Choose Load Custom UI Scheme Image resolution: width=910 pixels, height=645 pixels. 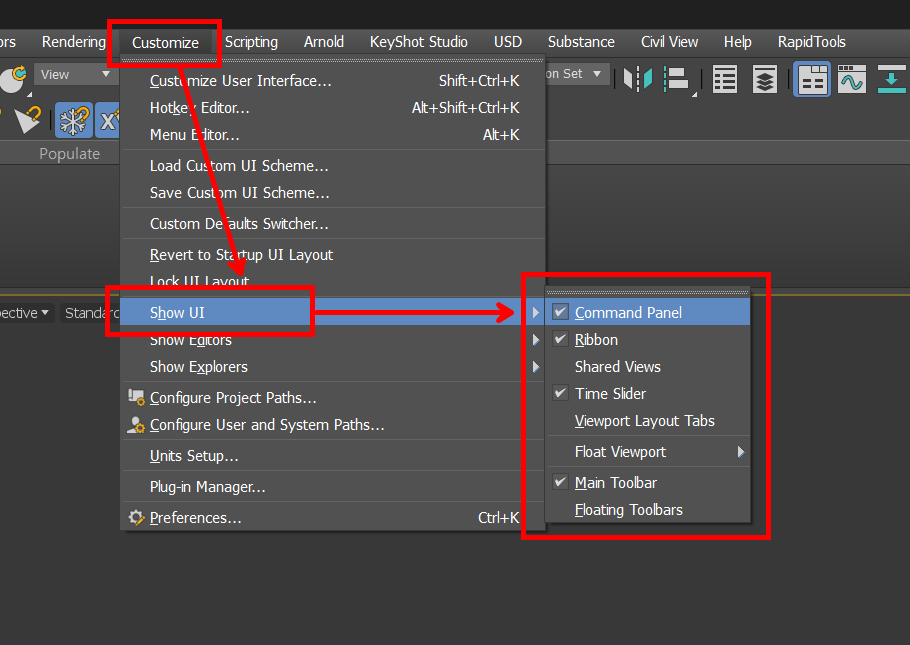pos(333,165)
